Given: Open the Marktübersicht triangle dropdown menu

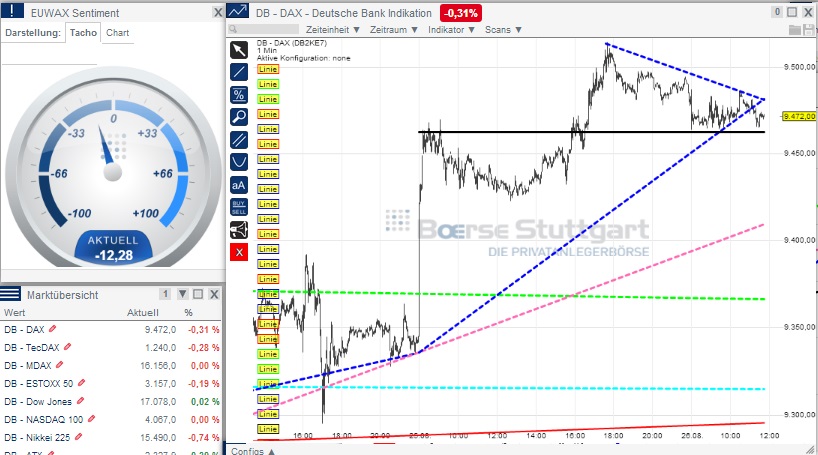Looking at the screenshot, I should pos(183,294).
